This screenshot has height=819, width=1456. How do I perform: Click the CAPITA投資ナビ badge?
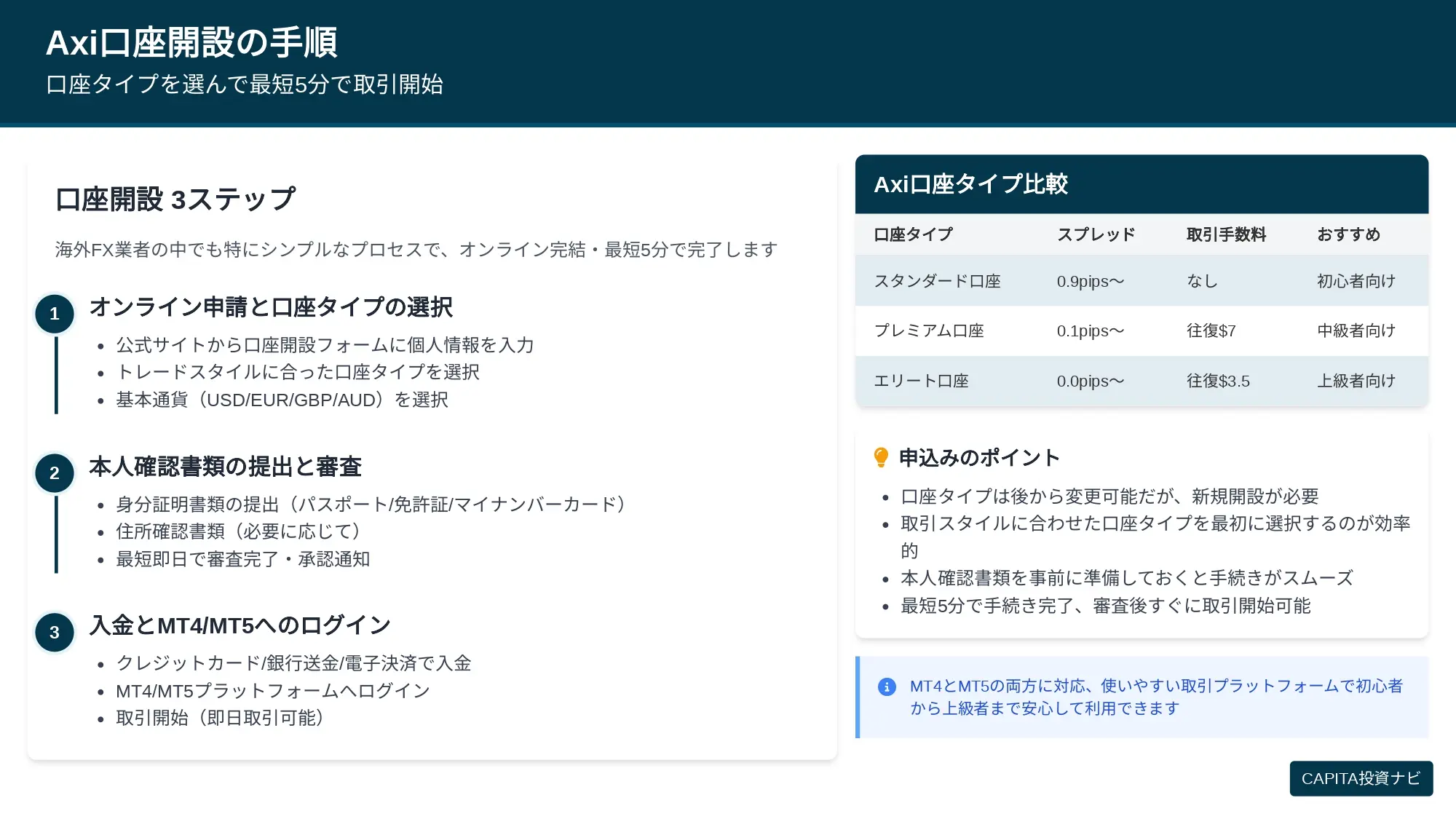1361,778
